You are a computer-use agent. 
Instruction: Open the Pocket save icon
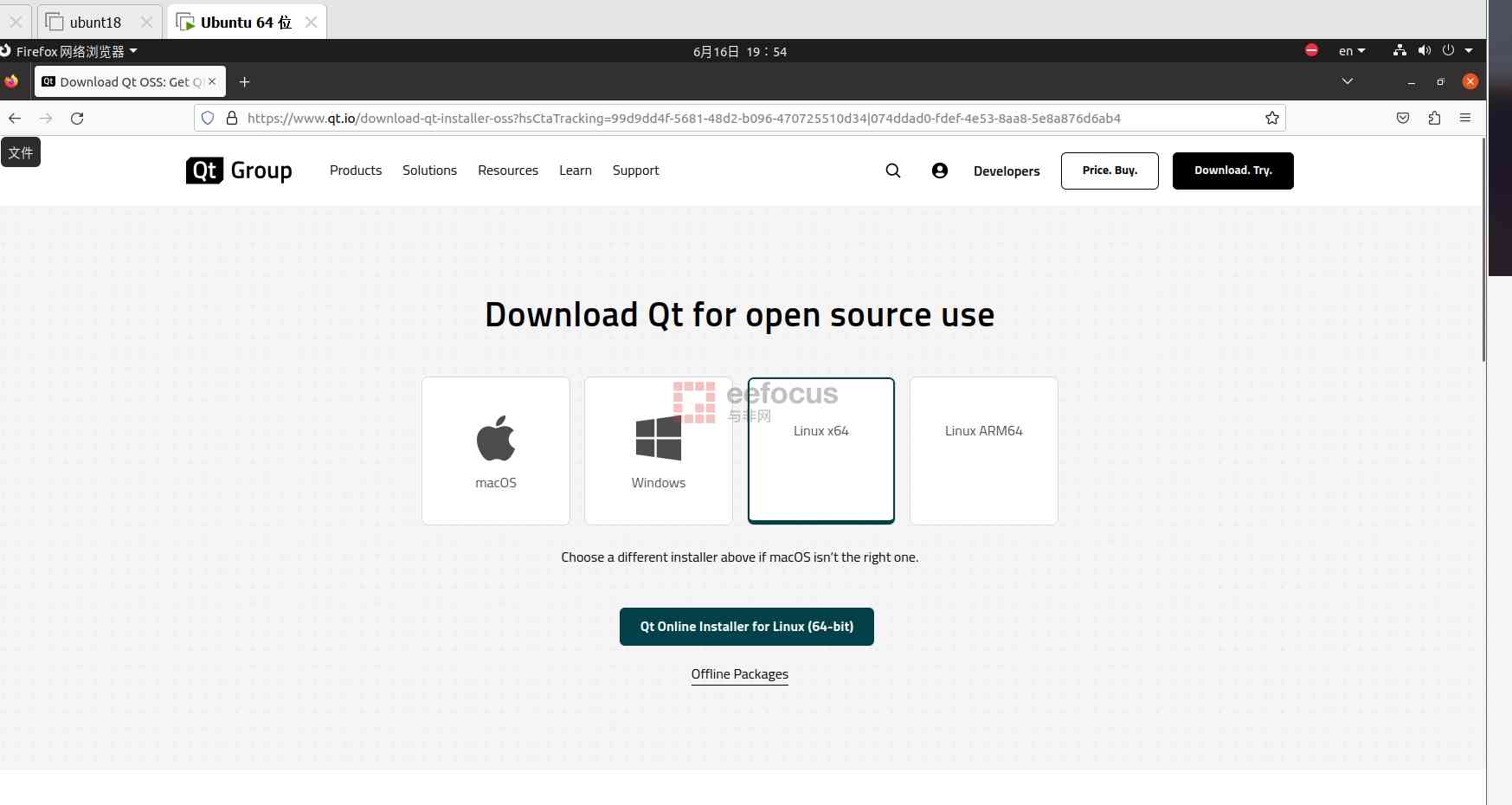click(1403, 118)
